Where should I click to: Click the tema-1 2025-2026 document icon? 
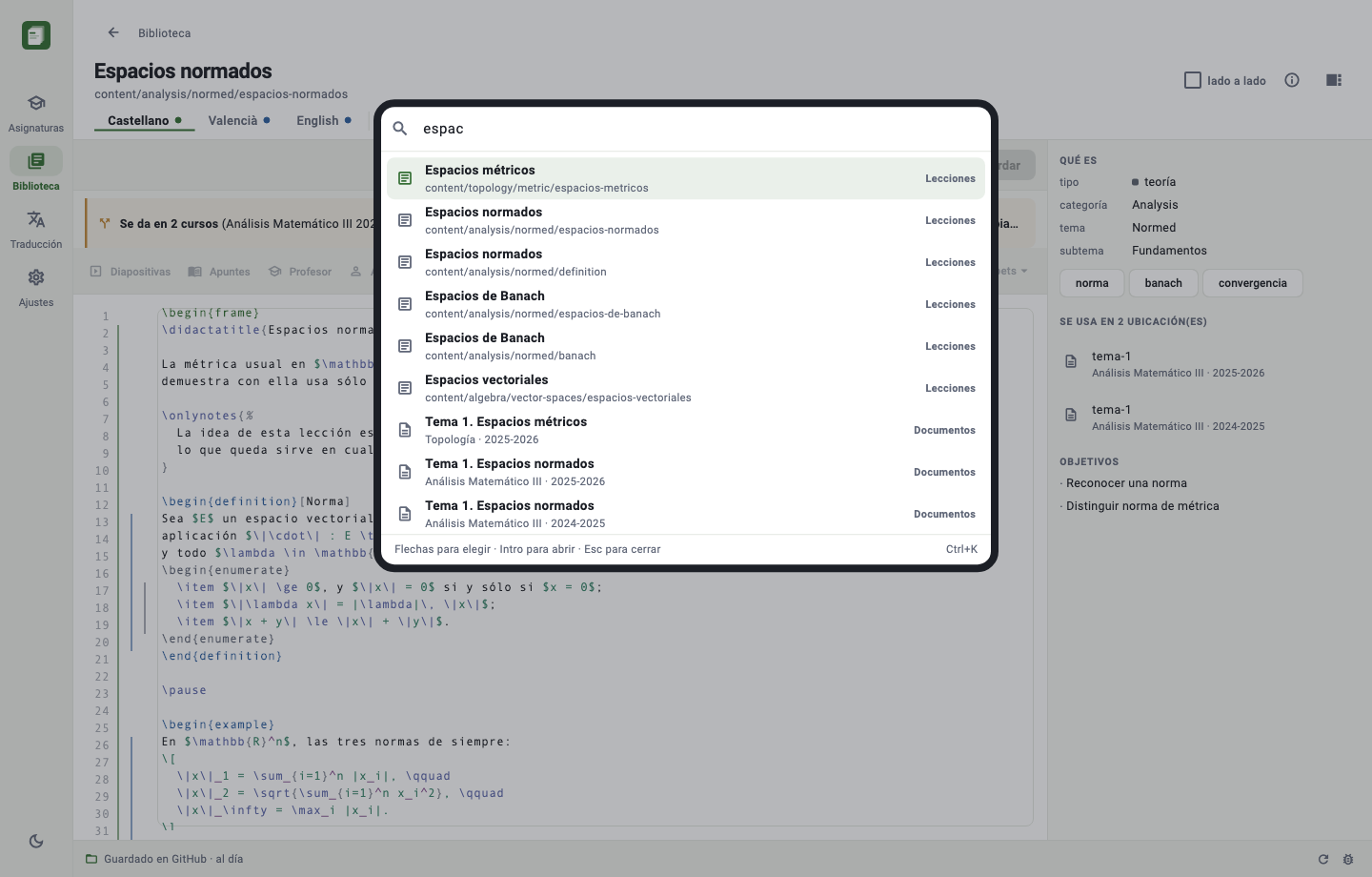point(1071,361)
